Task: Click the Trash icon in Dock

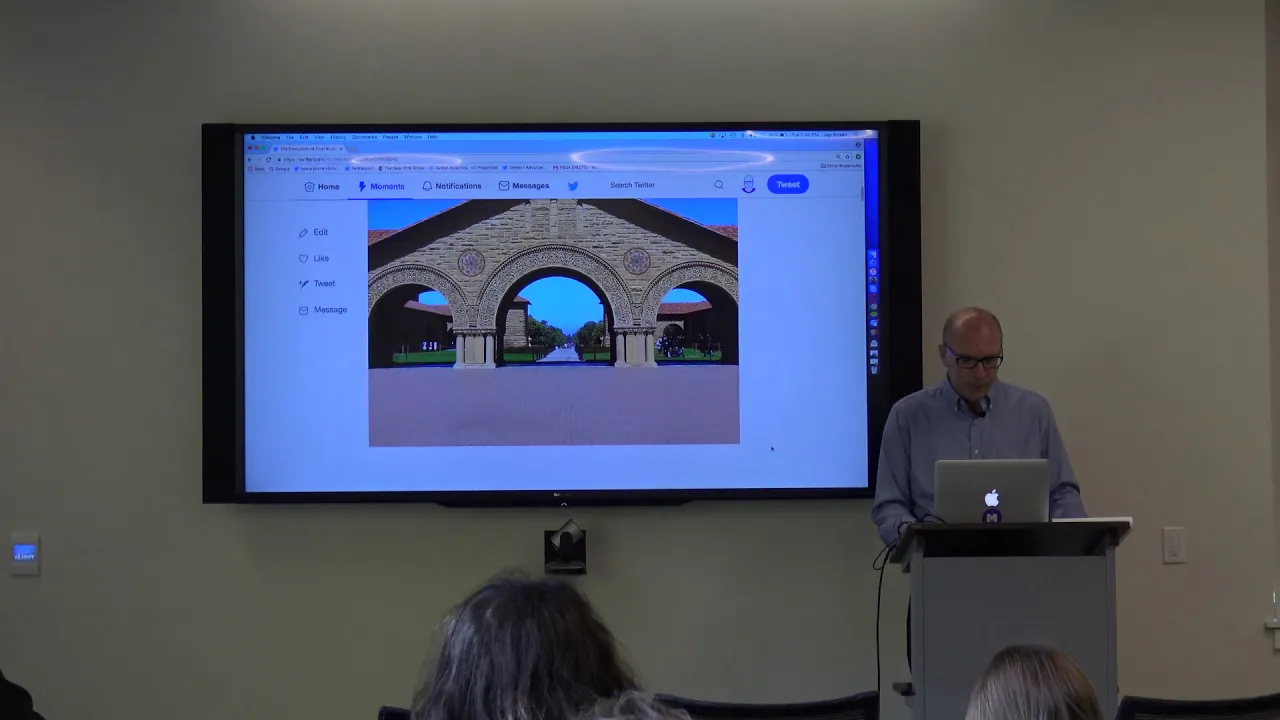Action: (874, 369)
